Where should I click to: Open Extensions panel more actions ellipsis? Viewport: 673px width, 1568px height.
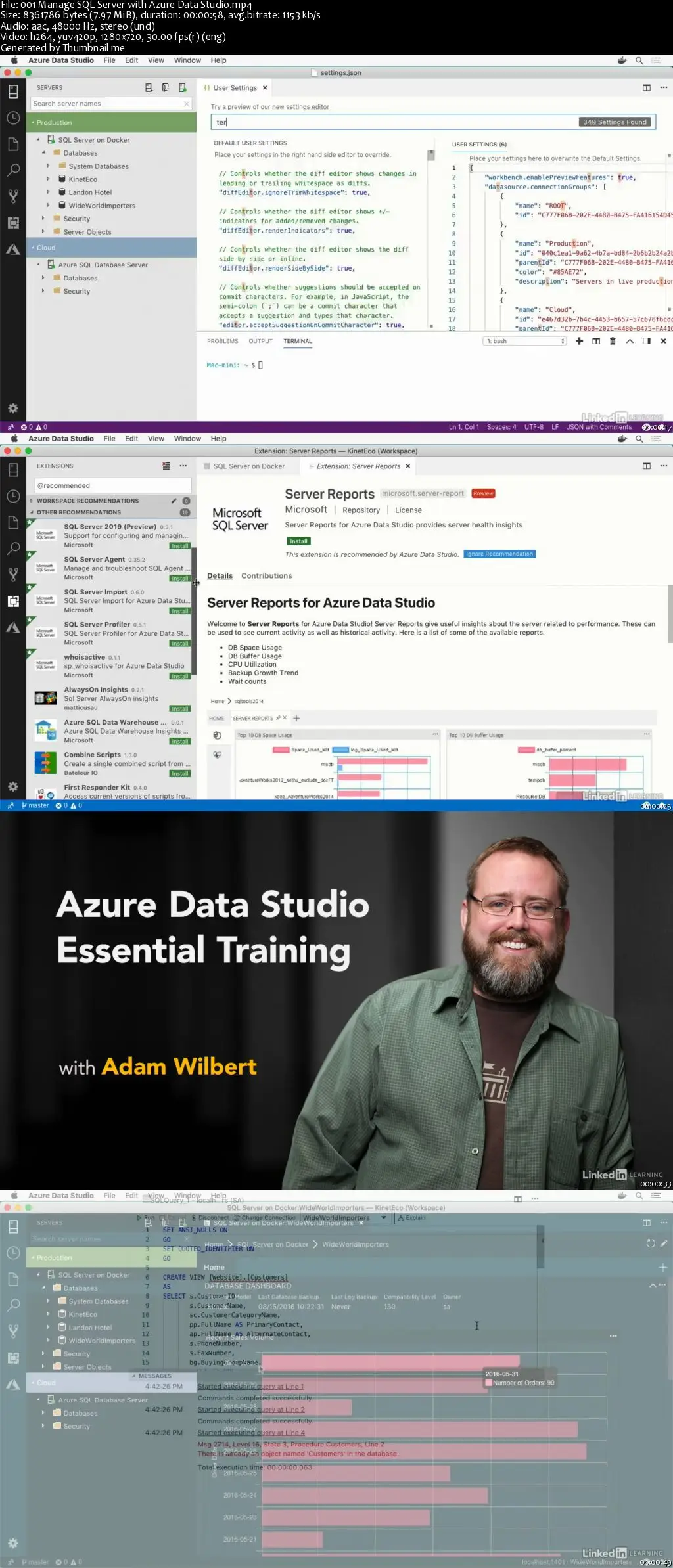coord(183,466)
